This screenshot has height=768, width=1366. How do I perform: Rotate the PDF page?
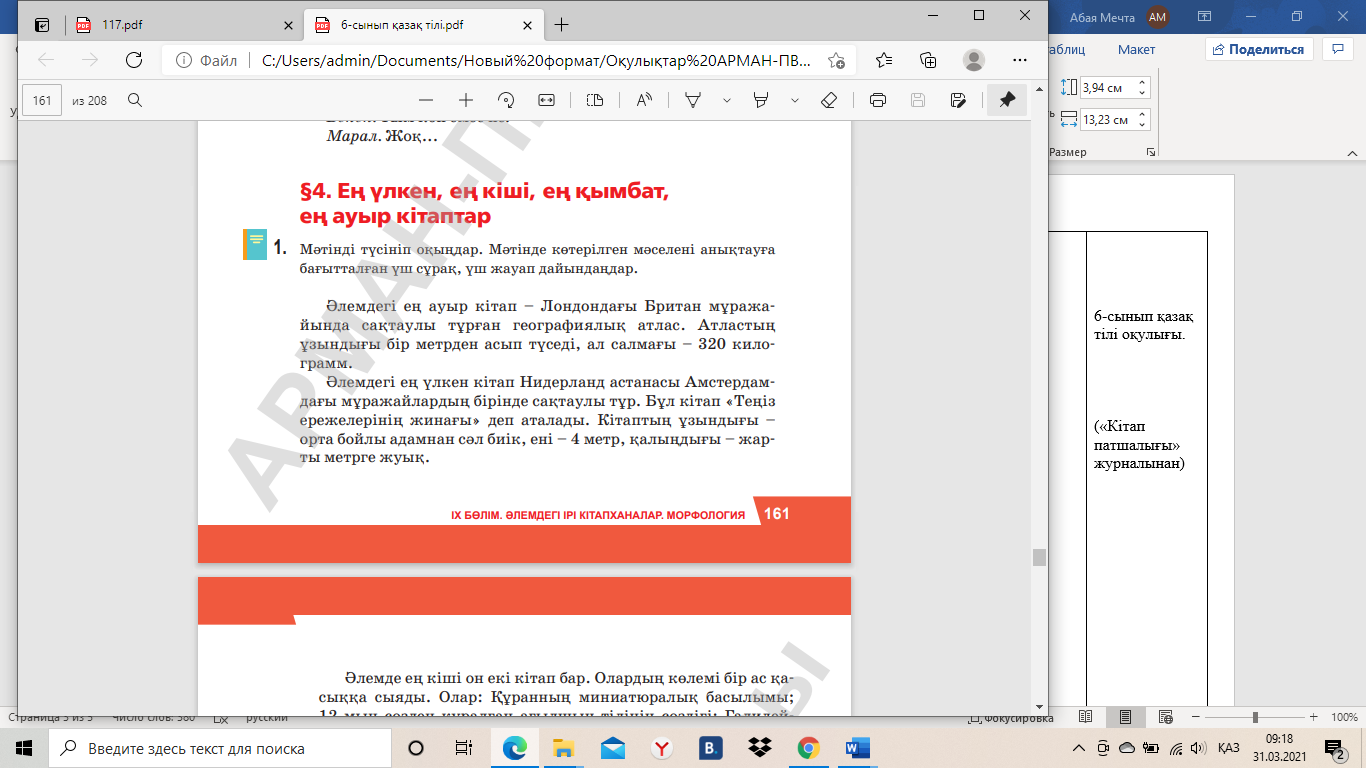pos(506,100)
